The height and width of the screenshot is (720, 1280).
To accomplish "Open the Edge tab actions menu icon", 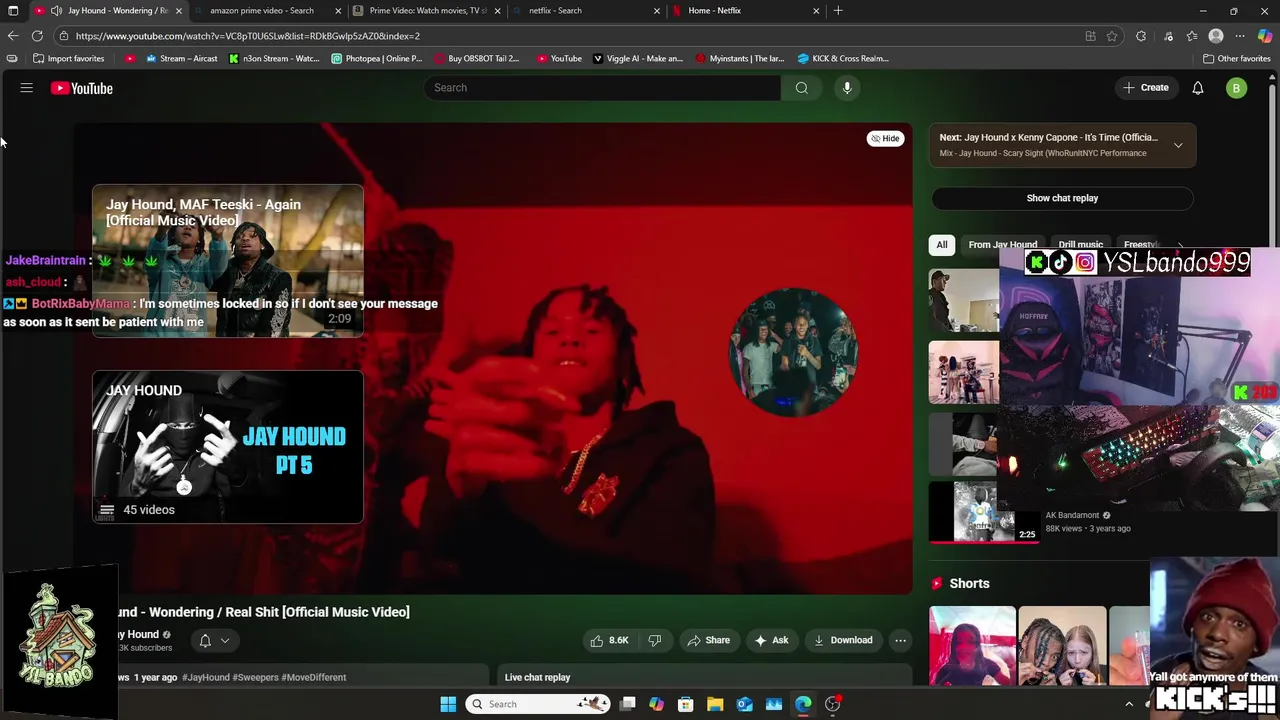I will point(13,11).
